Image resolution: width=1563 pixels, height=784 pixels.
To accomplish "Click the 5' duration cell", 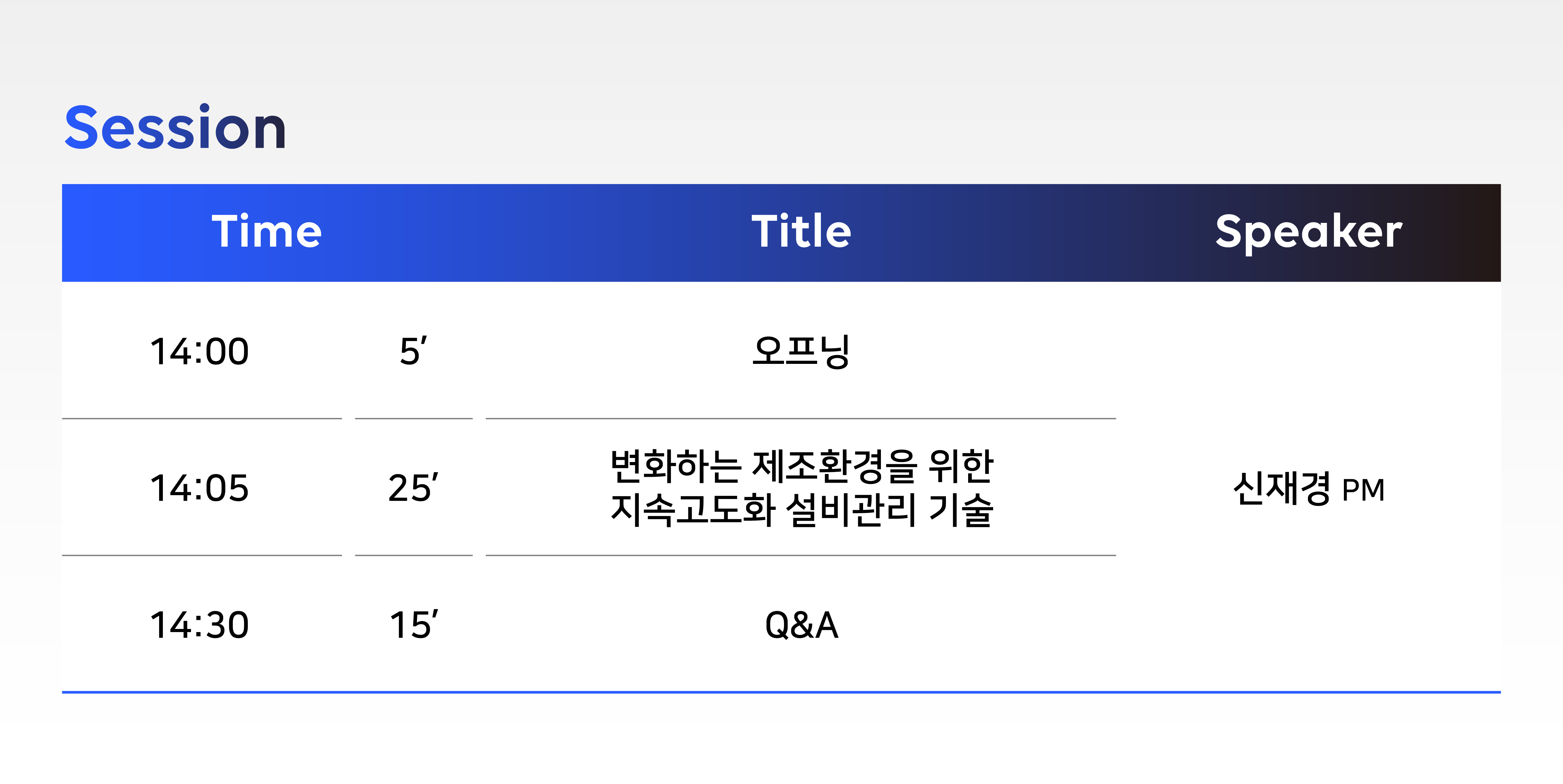I will click(x=413, y=351).
